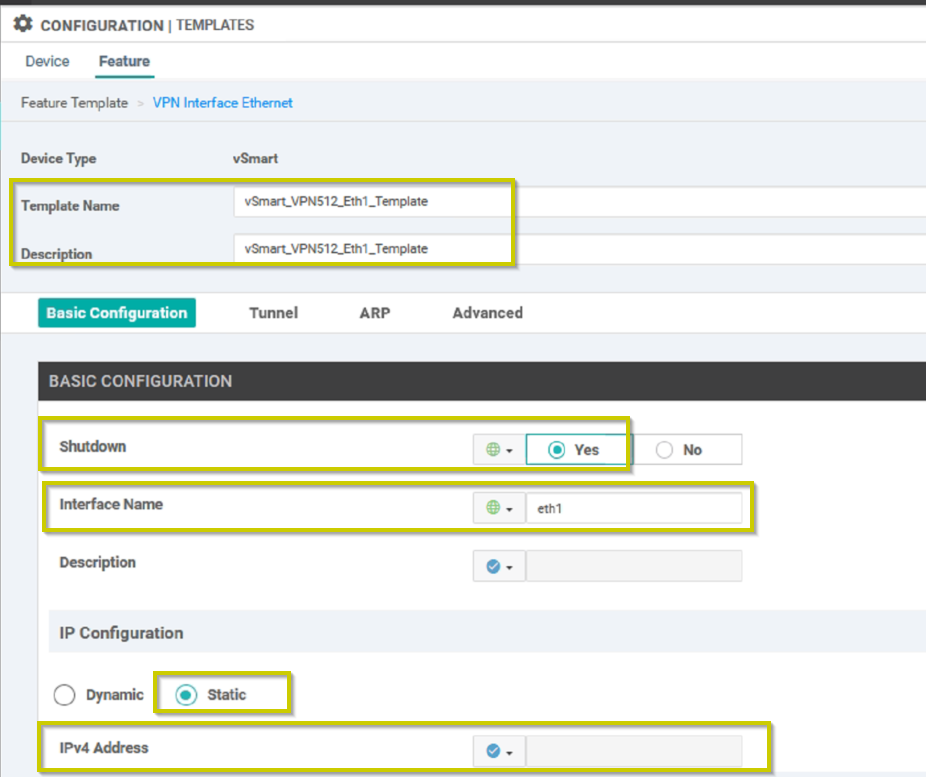This screenshot has width=926, height=777.
Task: Jump to the ARP section
Action: coord(375,313)
